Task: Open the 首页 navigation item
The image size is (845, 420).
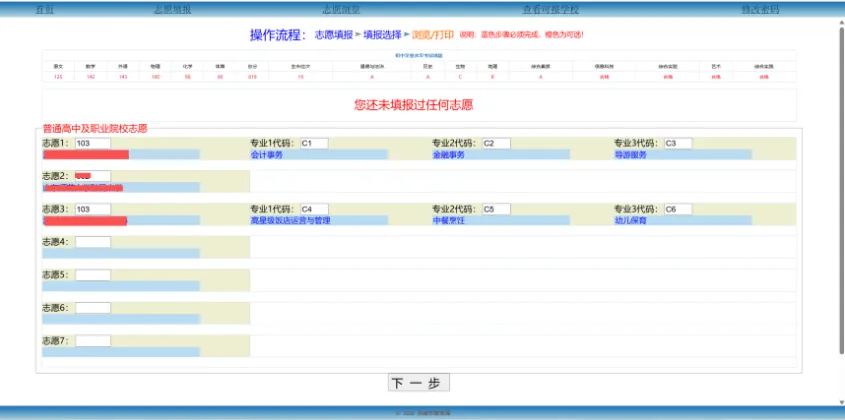Action: coord(44,10)
